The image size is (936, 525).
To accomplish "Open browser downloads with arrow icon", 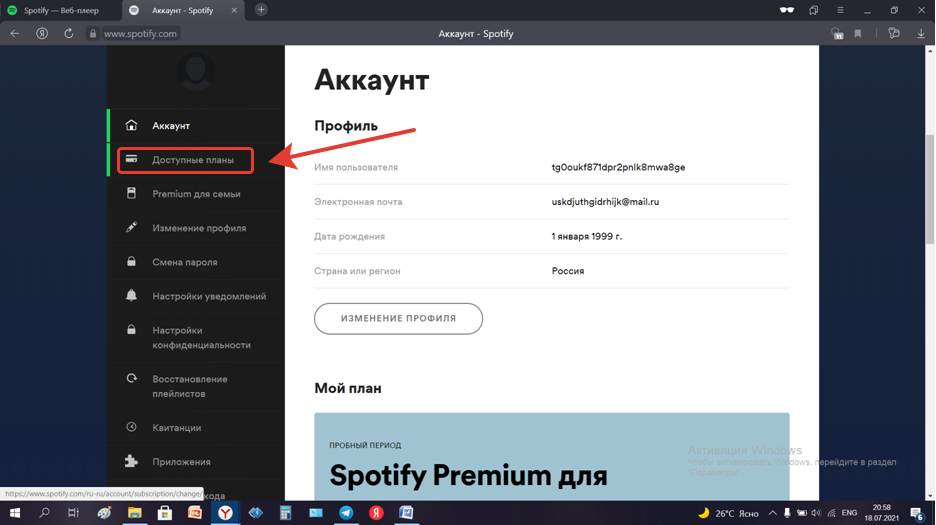I will pyautogui.click(x=921, y=33).
